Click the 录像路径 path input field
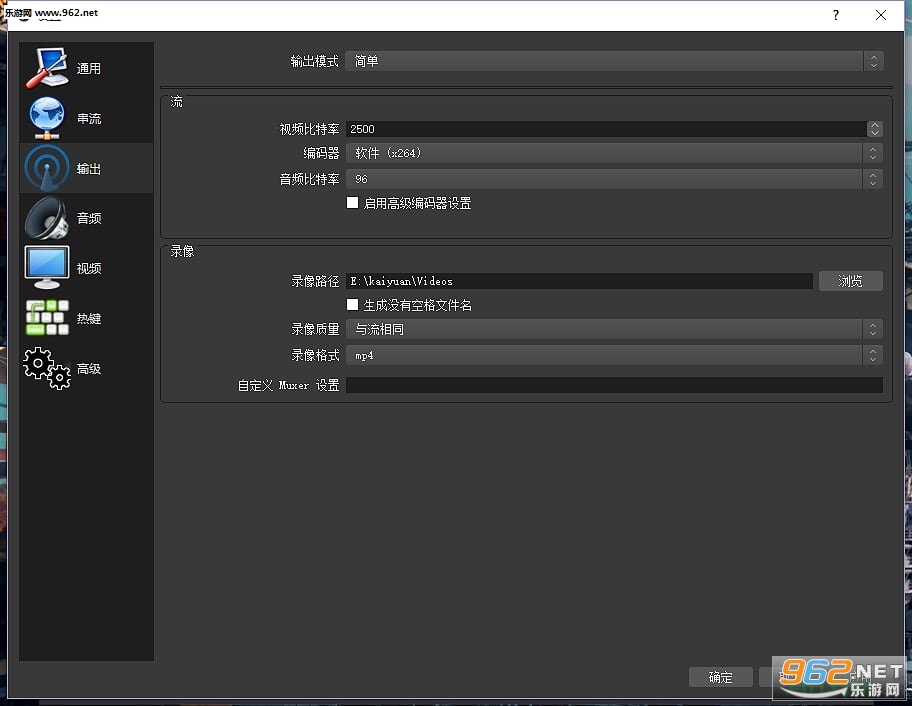 click(579, 281)
